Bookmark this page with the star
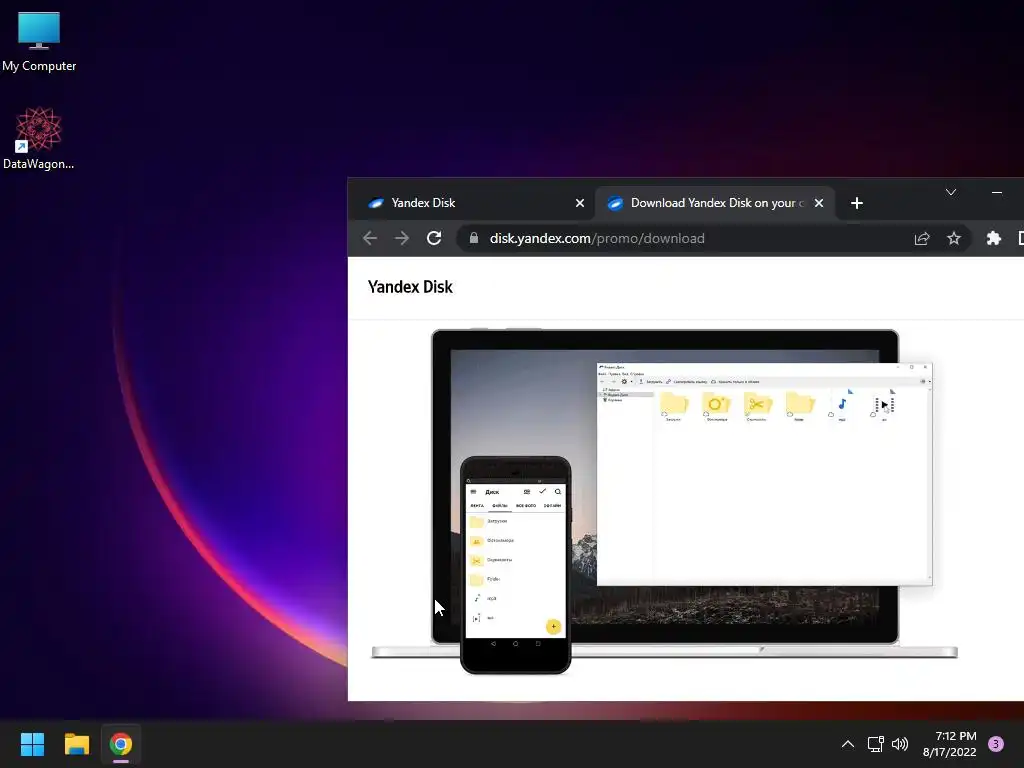The height and width of the screenshot is (768, 1024). (x=954, y=238)
